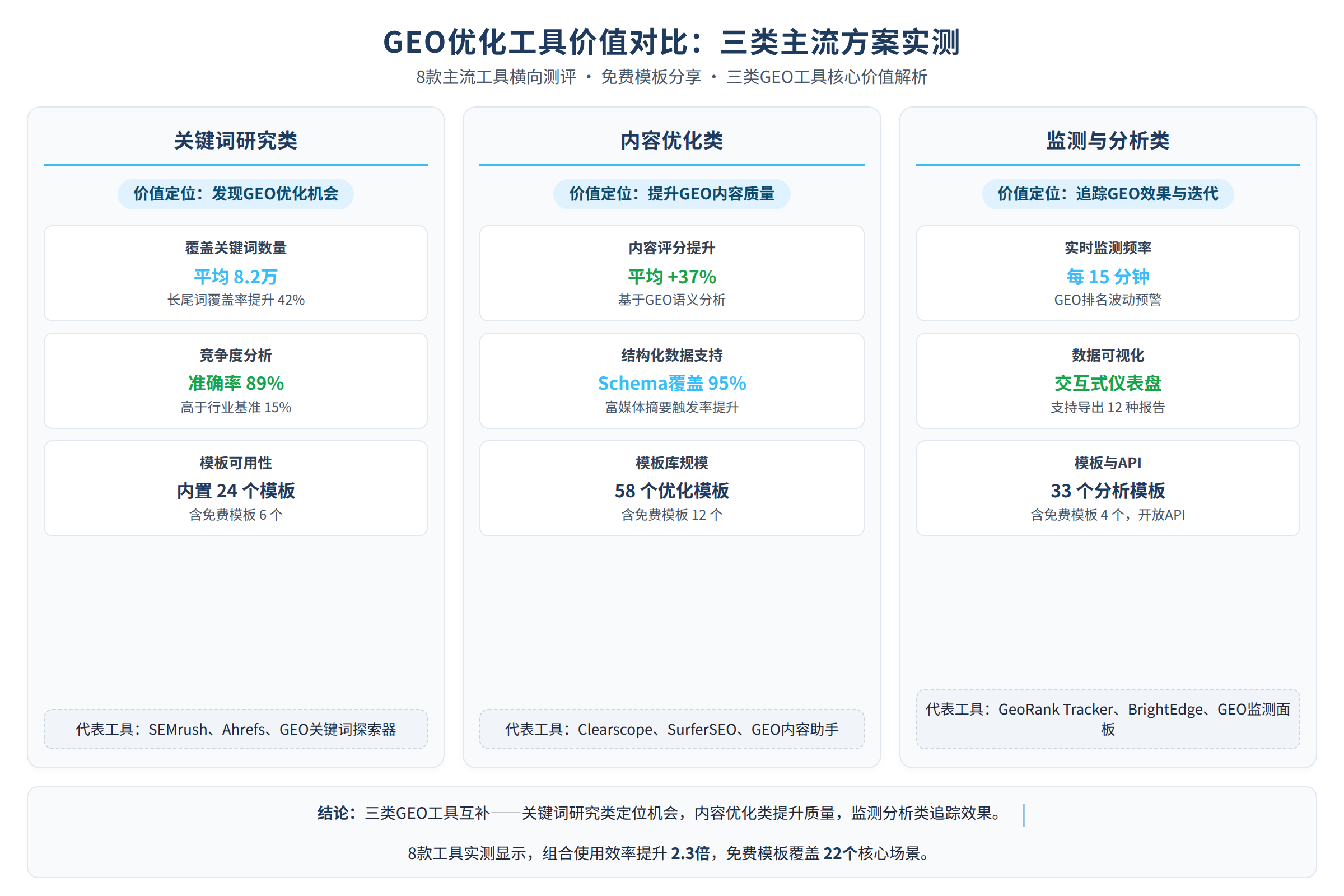The image size is (1344, 896).
Task: Open the 竞争度分析 card title
Action: coord(235,356)
